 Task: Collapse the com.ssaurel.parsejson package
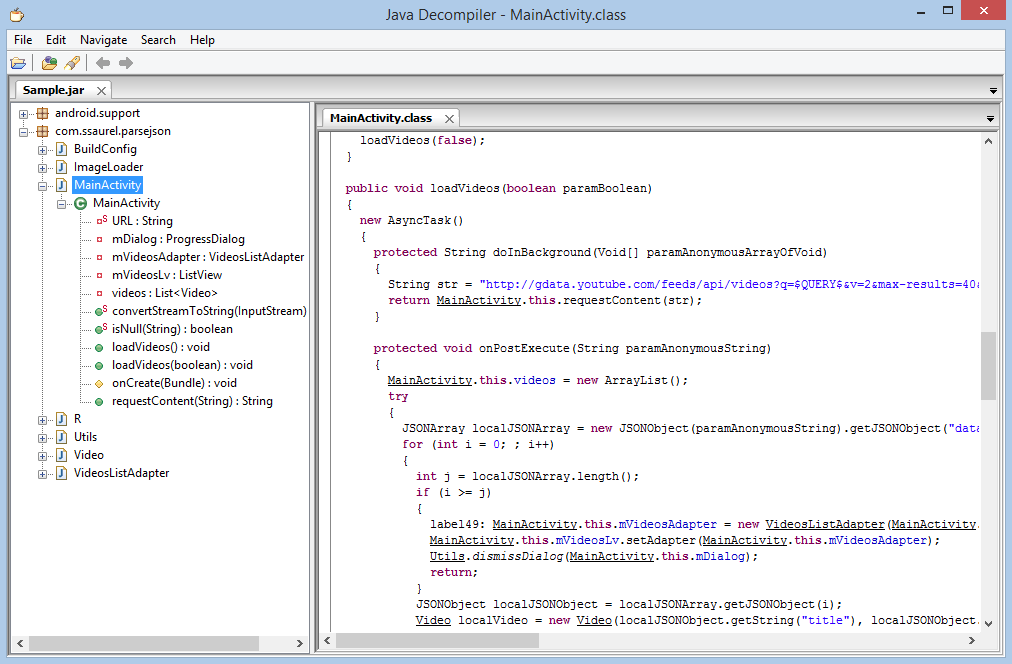coord(23,132)
